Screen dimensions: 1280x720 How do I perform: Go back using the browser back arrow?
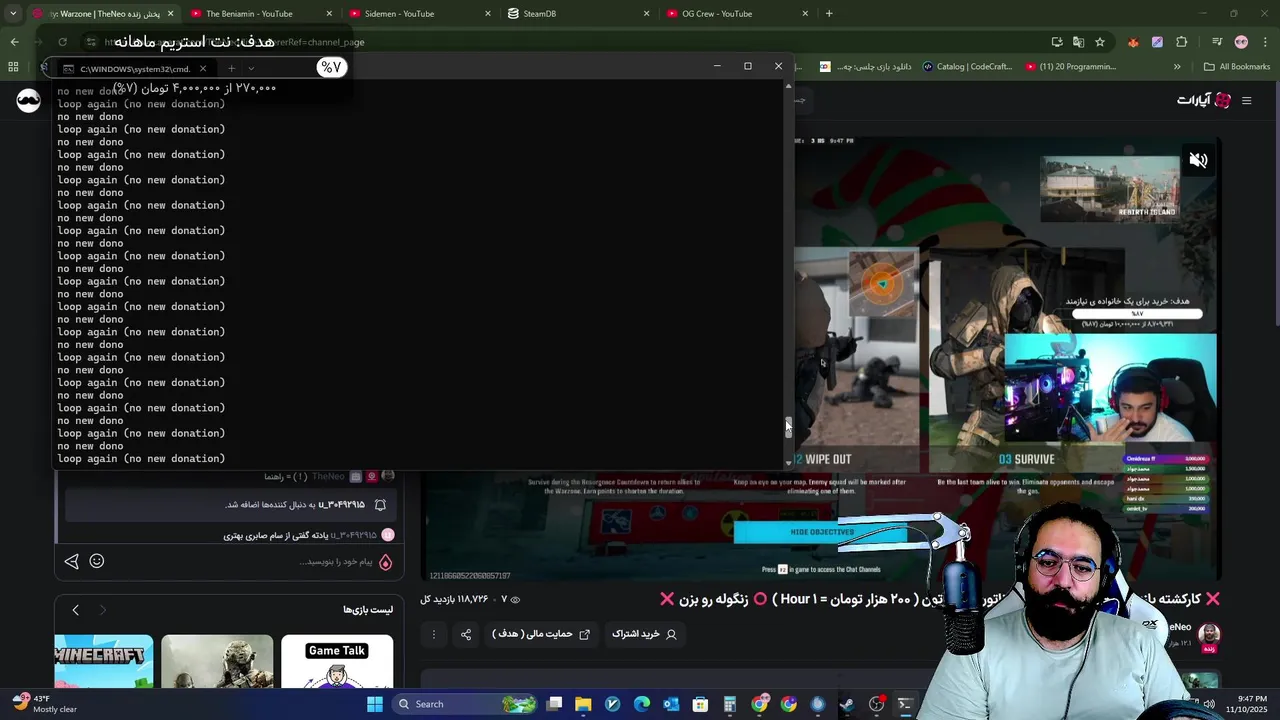[14, 42]
